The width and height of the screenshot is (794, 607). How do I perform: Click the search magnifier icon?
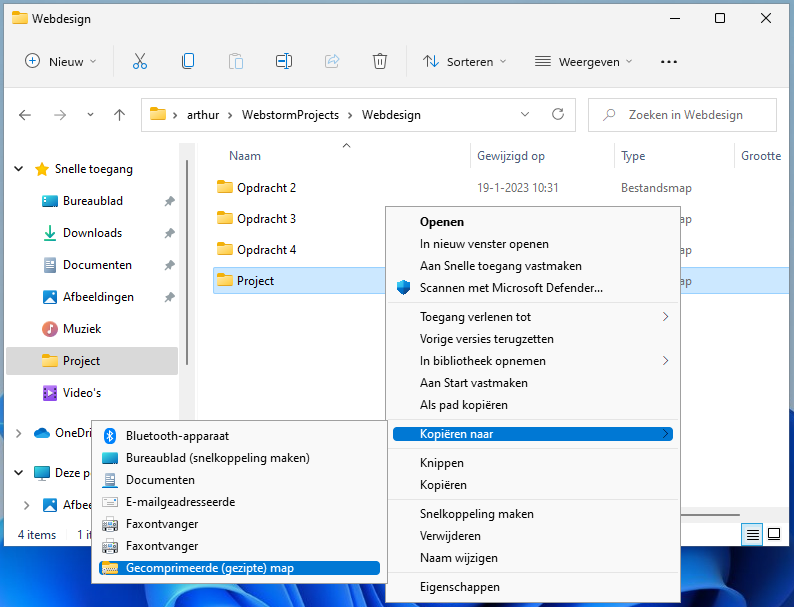[x=609, y=115]
